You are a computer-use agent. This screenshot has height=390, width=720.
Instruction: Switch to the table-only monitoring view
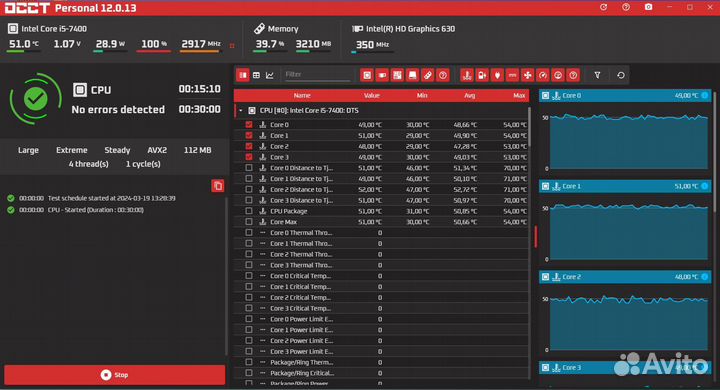click(x=256, y=75)
